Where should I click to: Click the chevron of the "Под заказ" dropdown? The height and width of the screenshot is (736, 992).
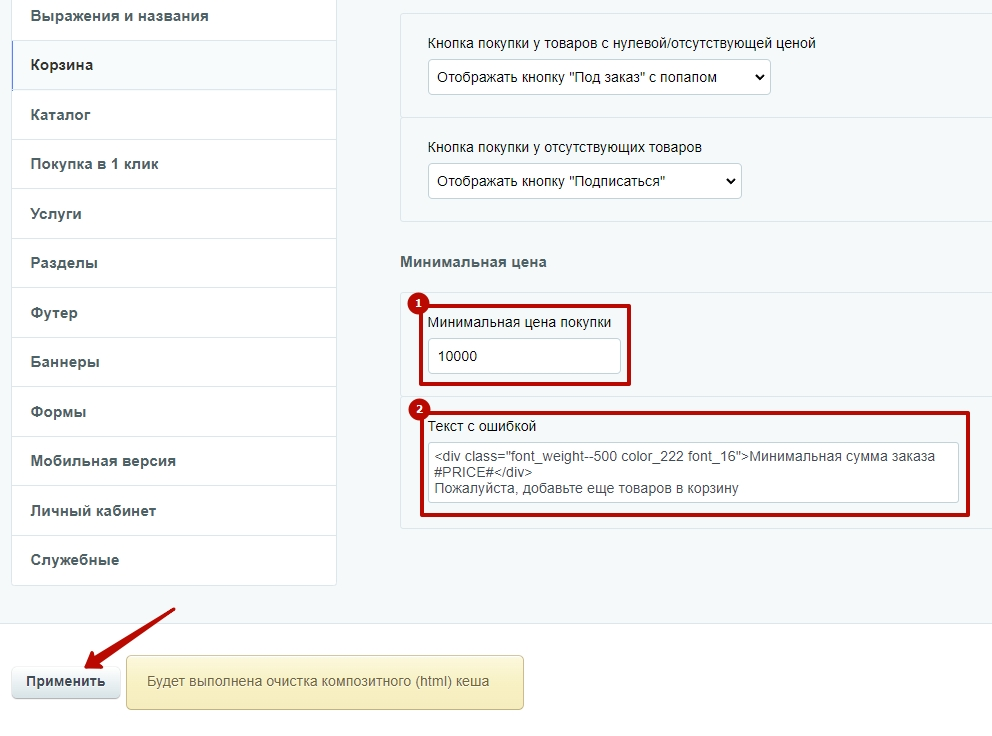tap(760, 77)
